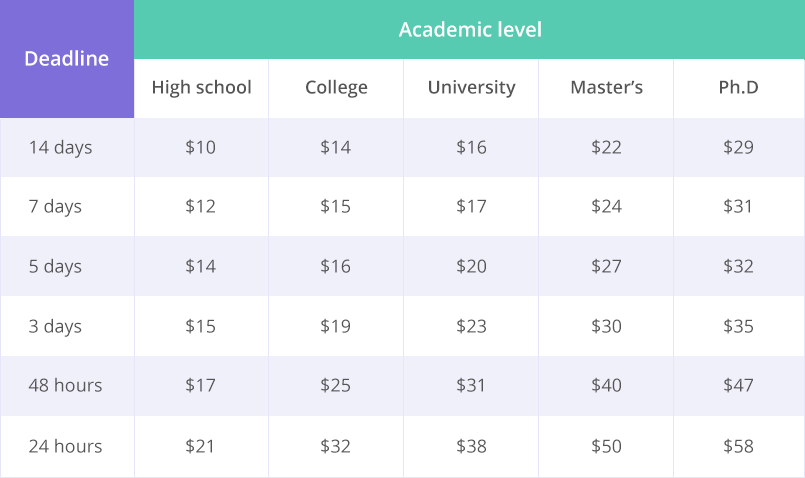Image resolution: width=805 pixels, height=478 pixels.
Task: Pick the $10 High school price
Action: [200, 147]
